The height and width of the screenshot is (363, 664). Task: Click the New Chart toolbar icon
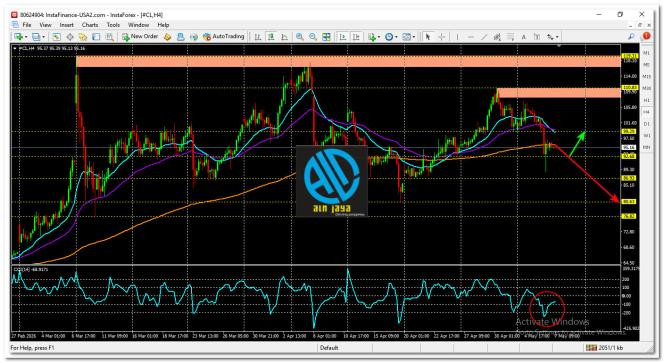coord(18,37)
